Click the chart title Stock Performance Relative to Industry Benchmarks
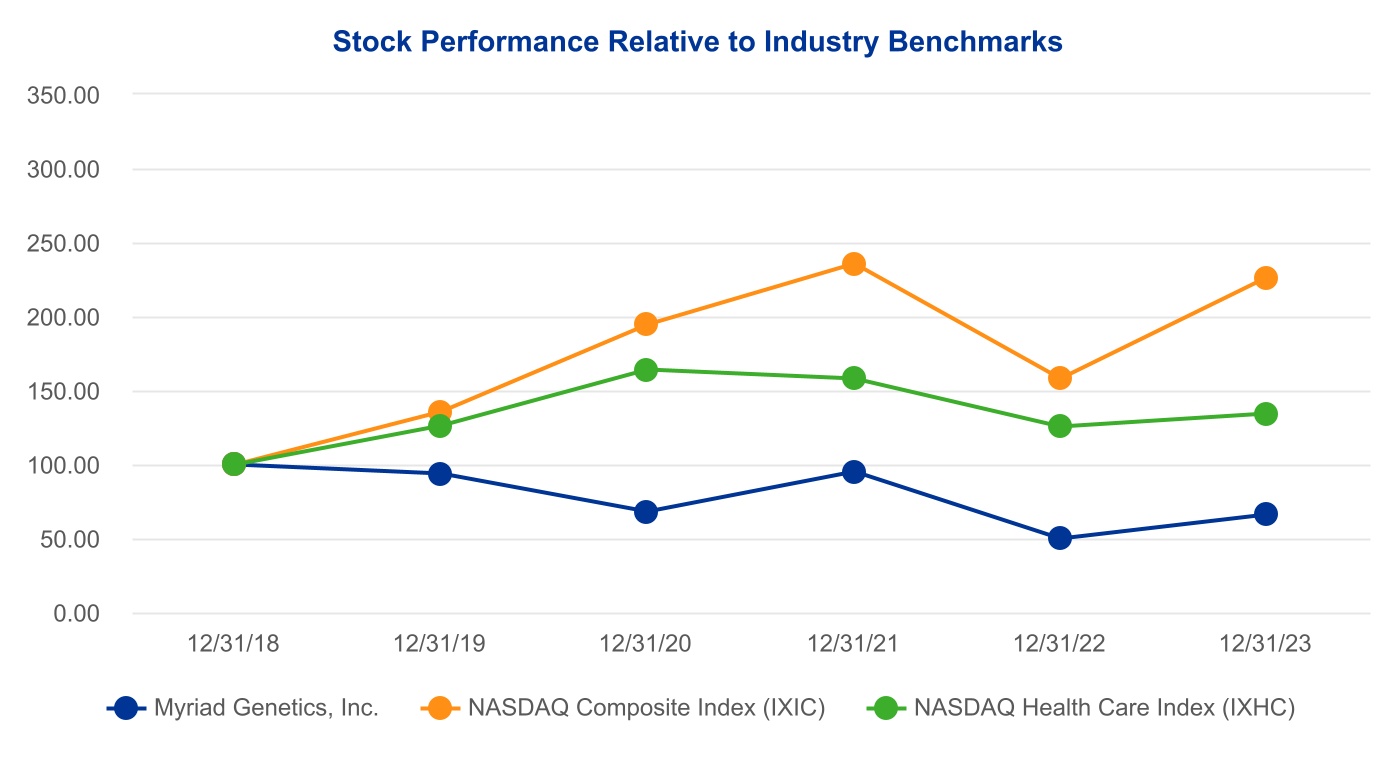Viewport: 1400px width, 760px height. [x=697, y=42]
